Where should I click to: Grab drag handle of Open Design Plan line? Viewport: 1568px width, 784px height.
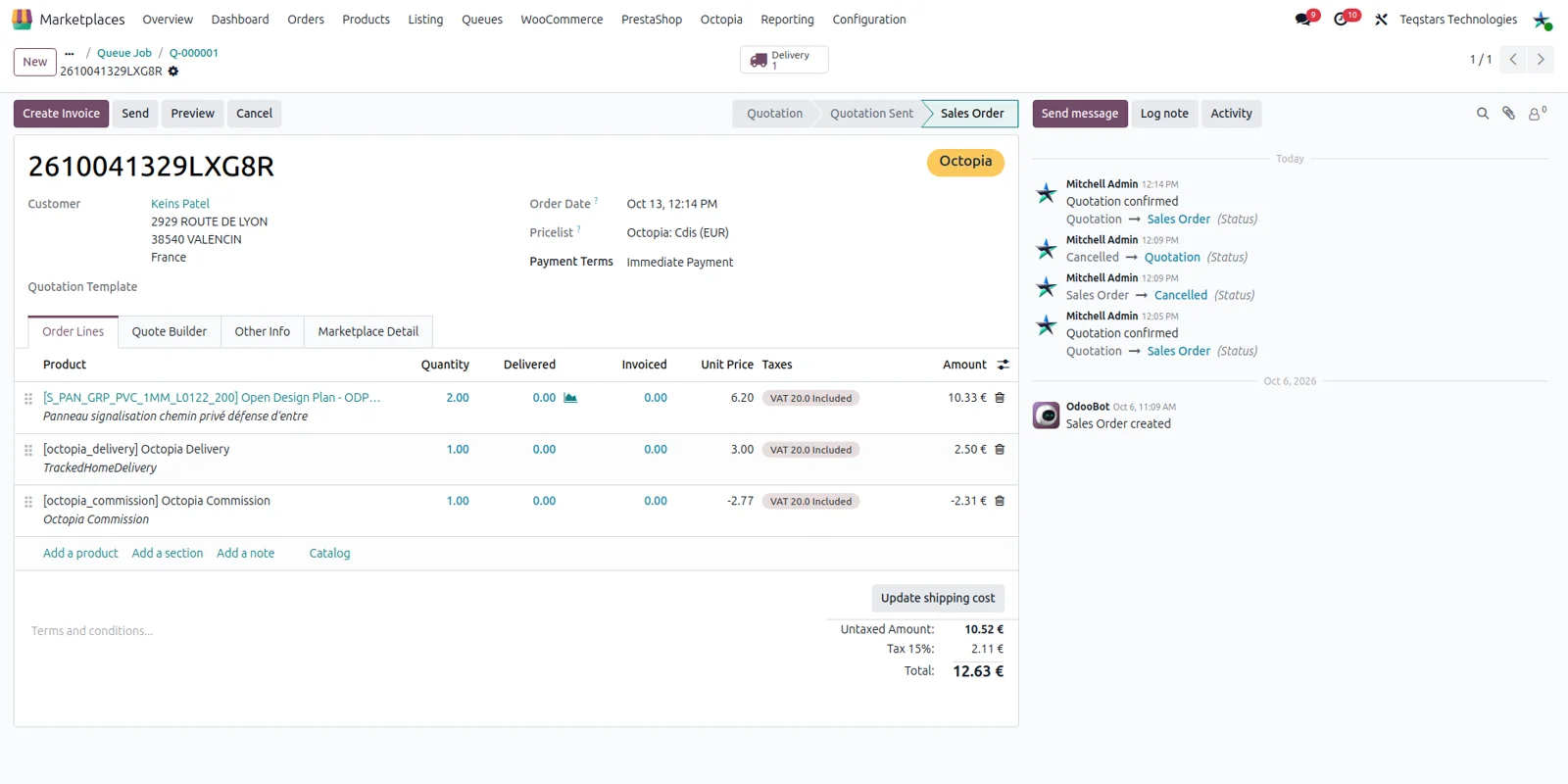[x=28, y=399]
